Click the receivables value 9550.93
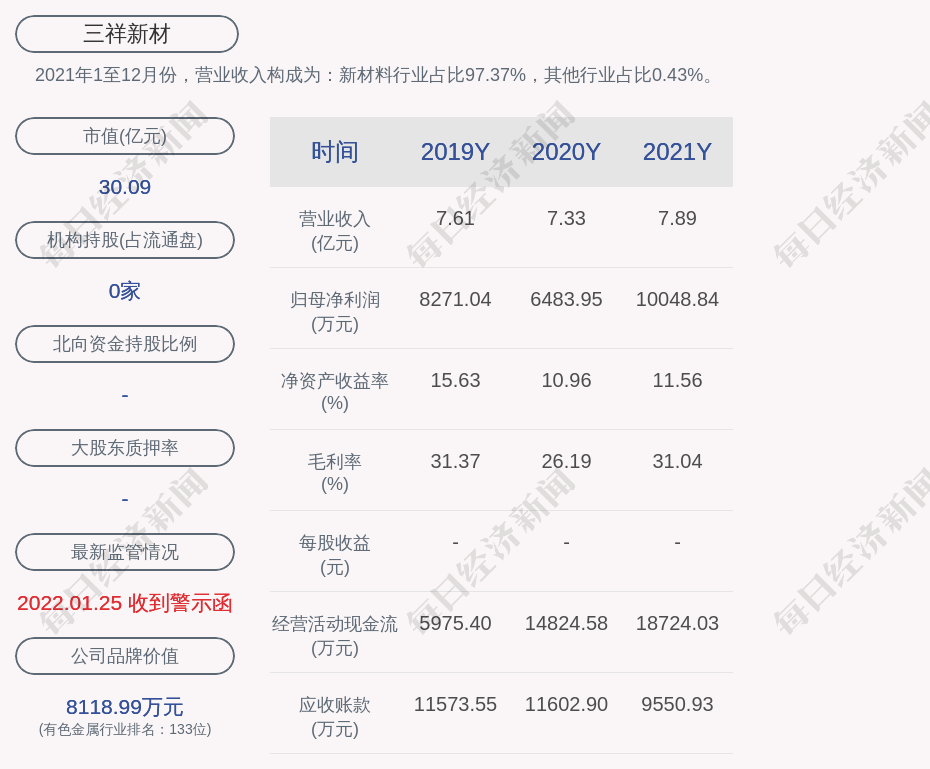The width and height of the screenshot is (930, 769). (x=677, y=704)
